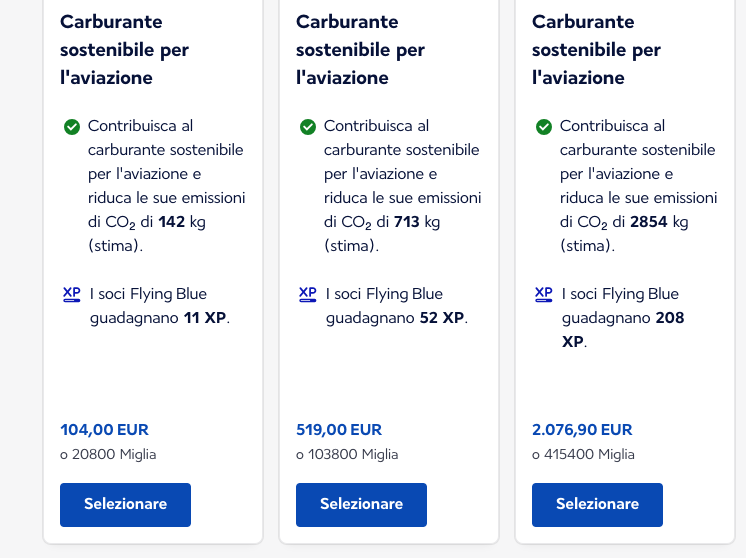Click the 'o 415400 Miglia' miles text
Image resolution: width=746 pixels, height=558 pixels.
pos(583,454)
